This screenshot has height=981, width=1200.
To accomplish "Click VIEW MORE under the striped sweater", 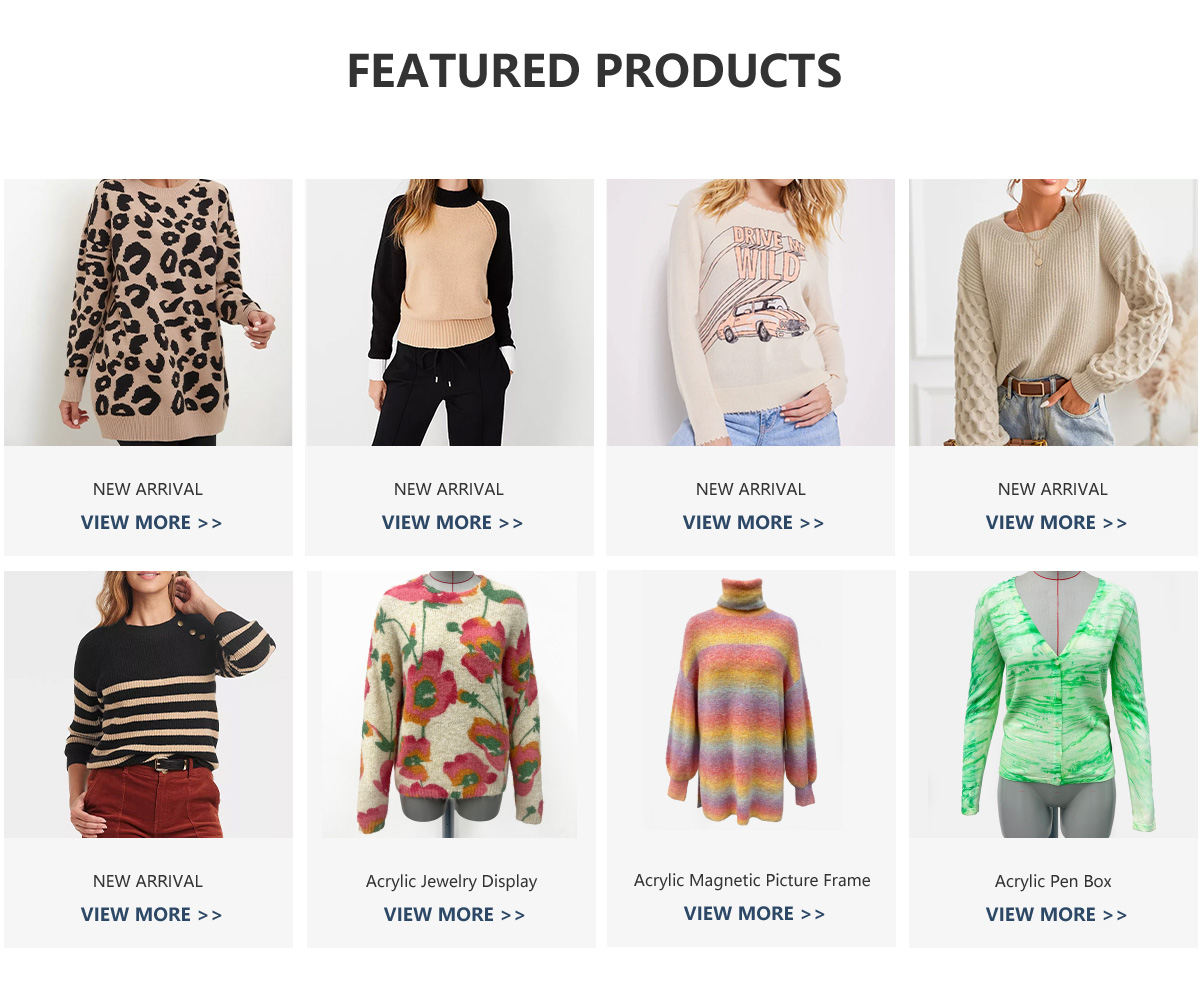I will (x=152, y=915).
